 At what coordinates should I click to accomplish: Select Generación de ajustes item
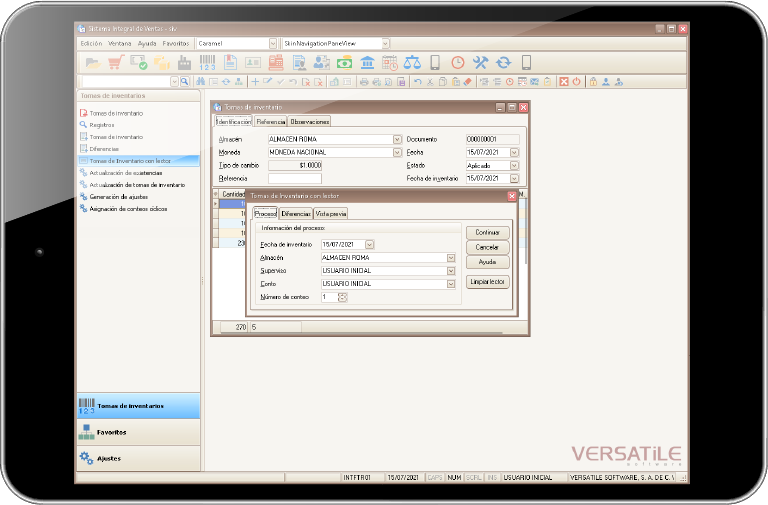pos(119,197)
